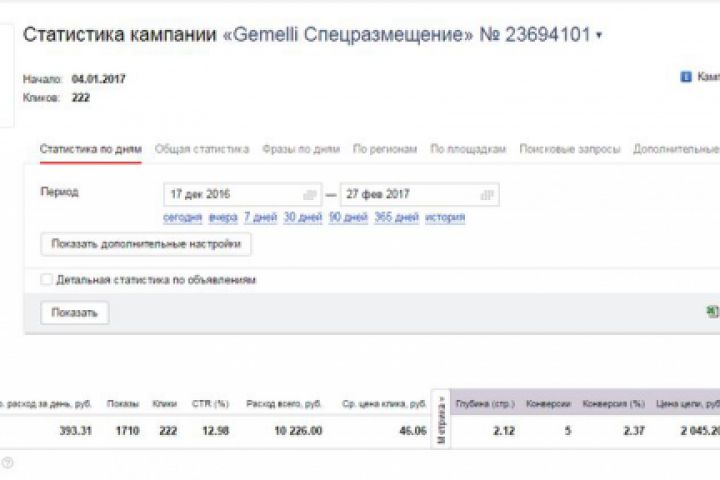
Task: Click value '393.31' in totals row
Action: (x=75, y=431)
